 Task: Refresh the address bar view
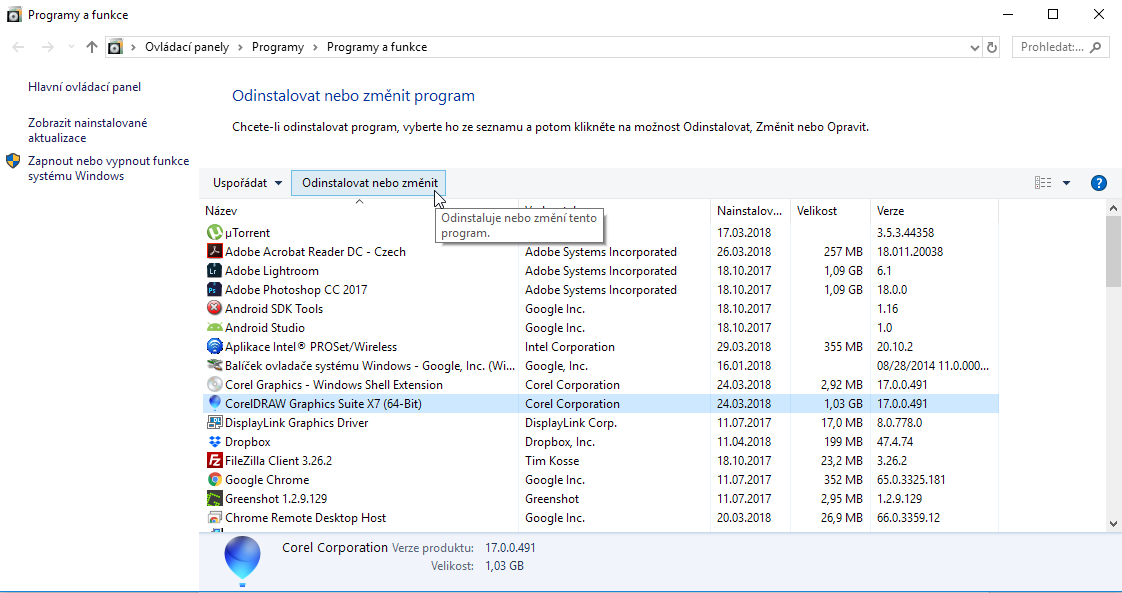tap(992, 47)
